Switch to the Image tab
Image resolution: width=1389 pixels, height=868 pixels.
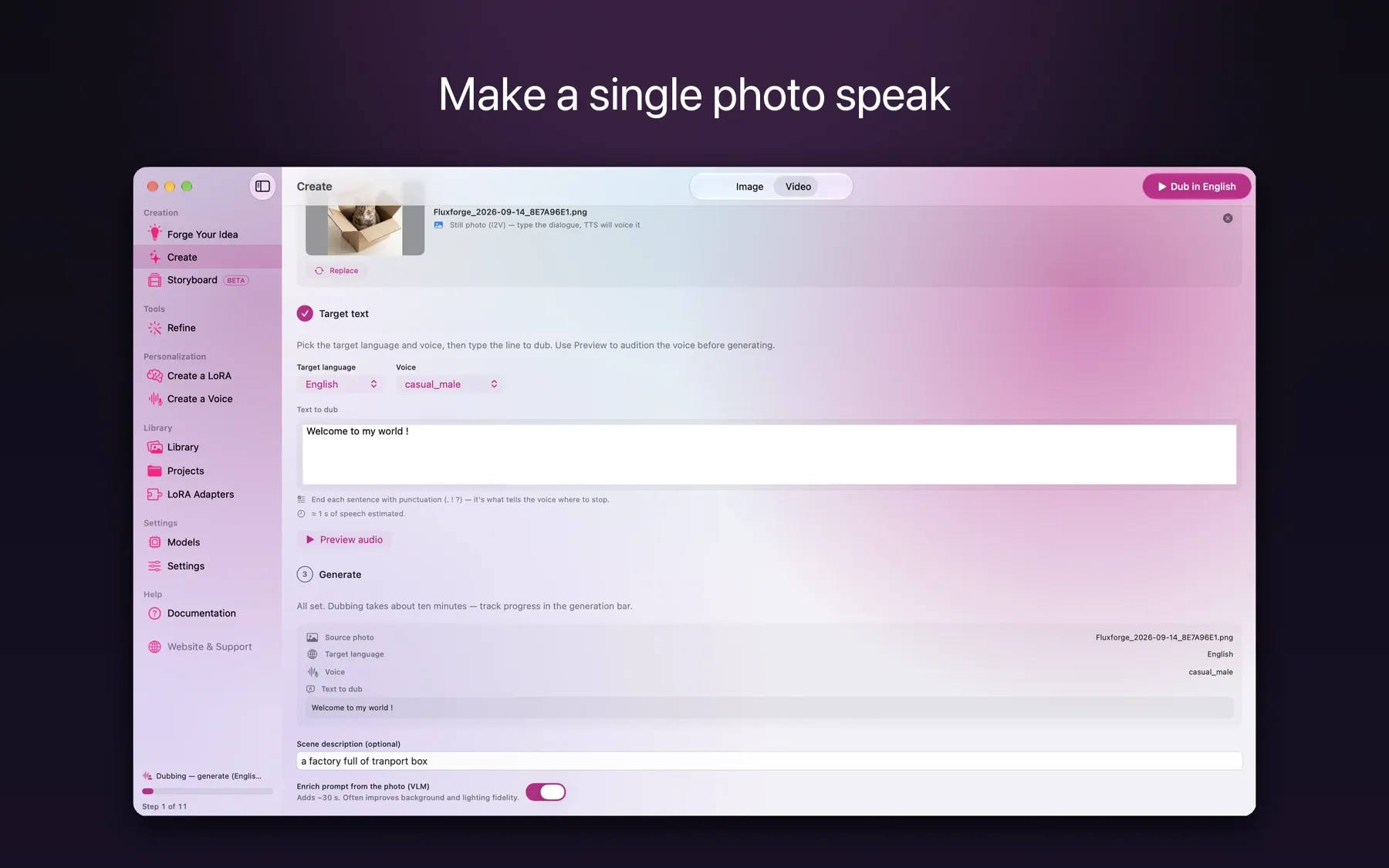pos(749,187)
